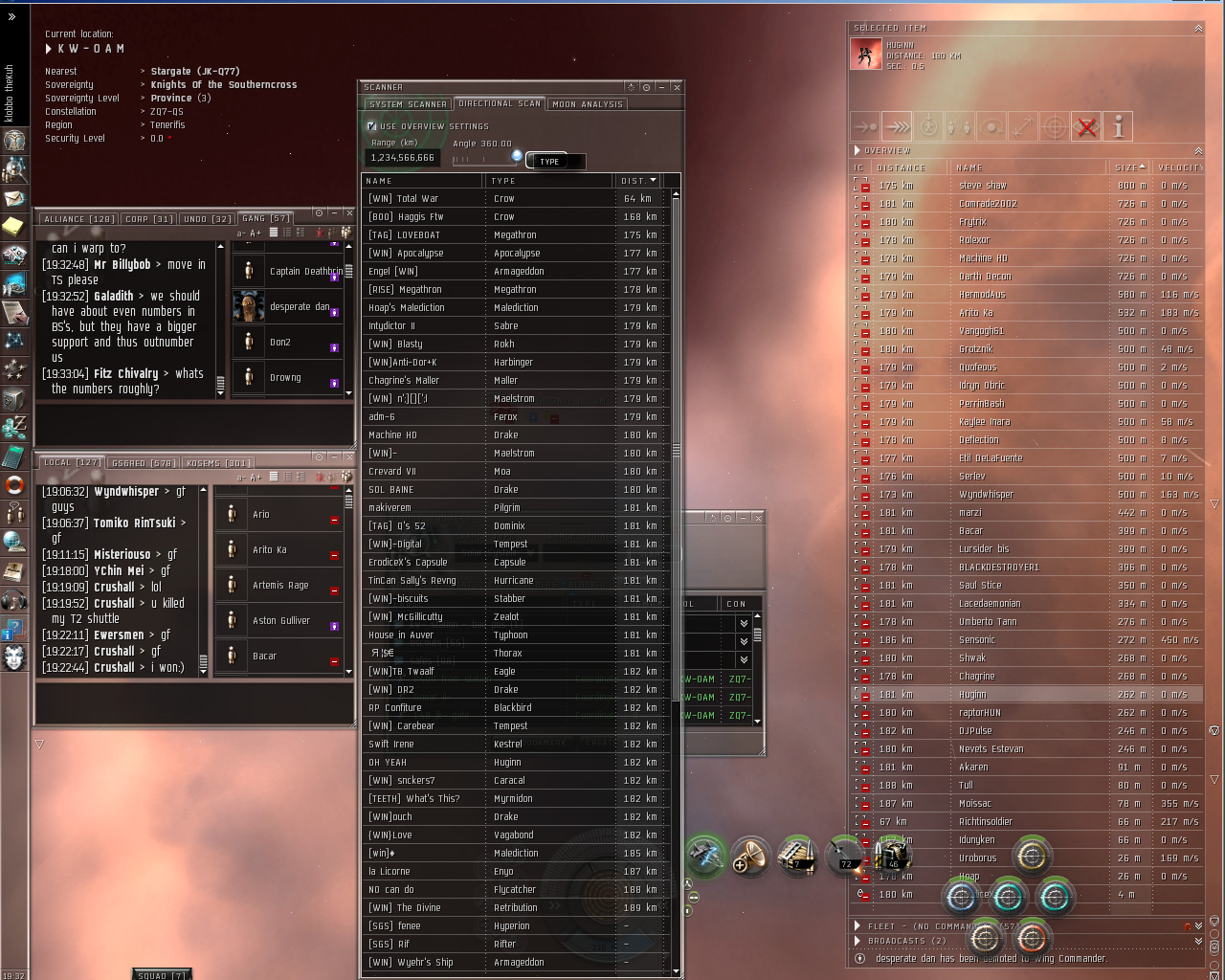The image size is (1225, 980).
Task: Open the Alliance [128] chat tab
Action: pyautogui.click(x=79, y=219)
